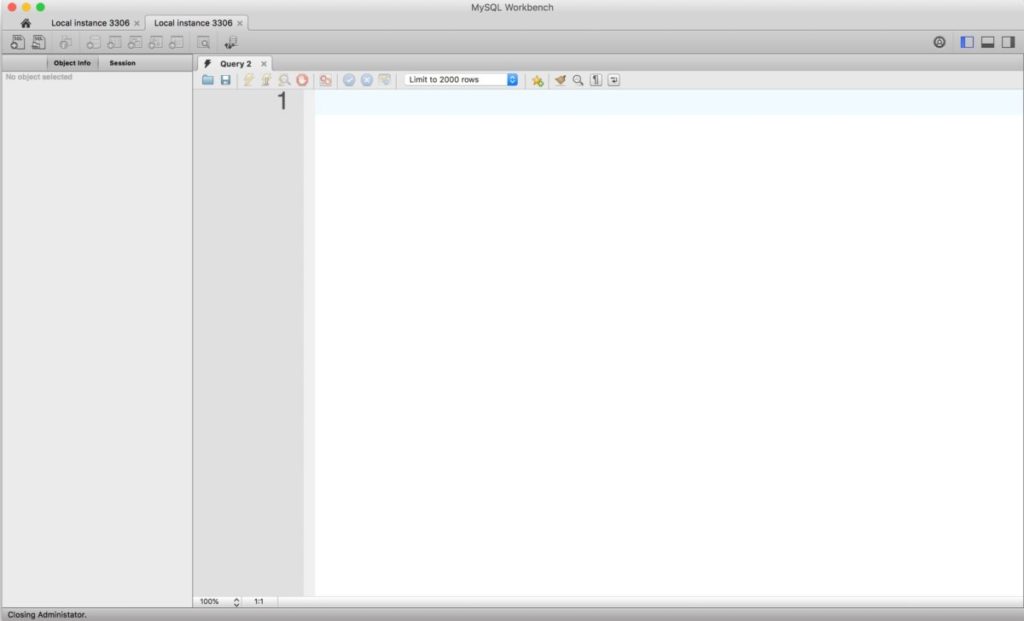Click the Home icon tab
The width and height of the screenshot is (1024, 621).
point(25,22)
